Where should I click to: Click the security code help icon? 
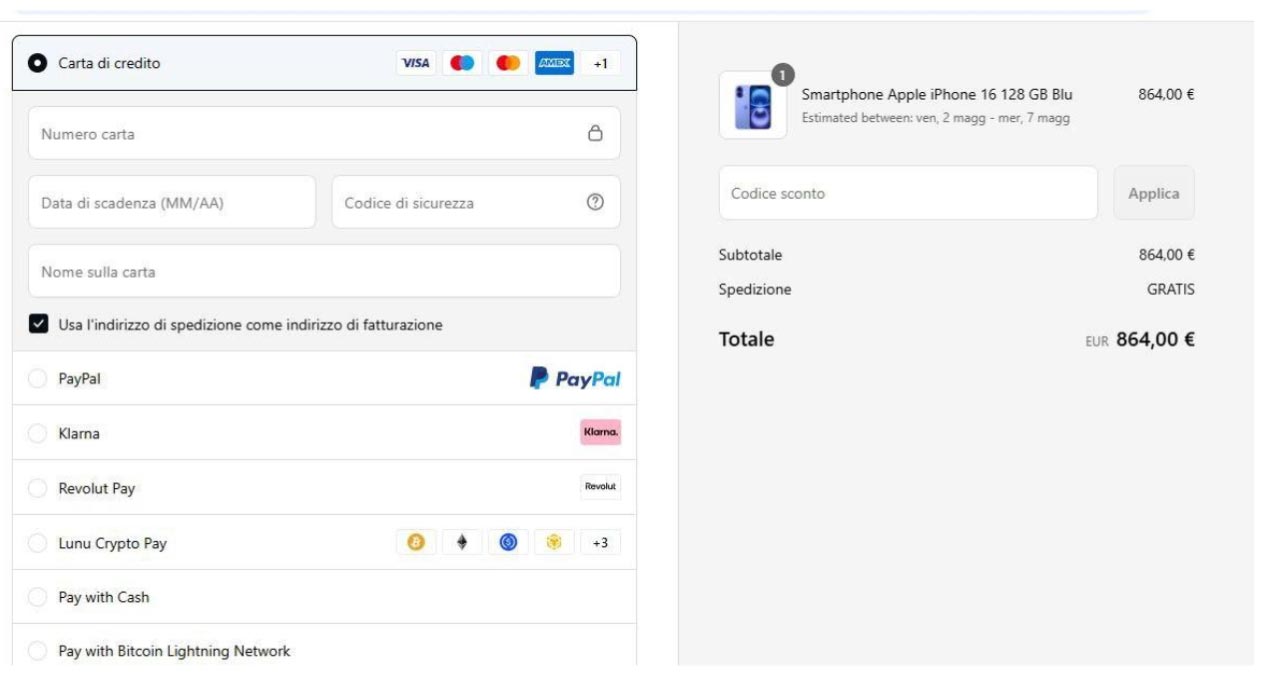(x=595, y=202)
